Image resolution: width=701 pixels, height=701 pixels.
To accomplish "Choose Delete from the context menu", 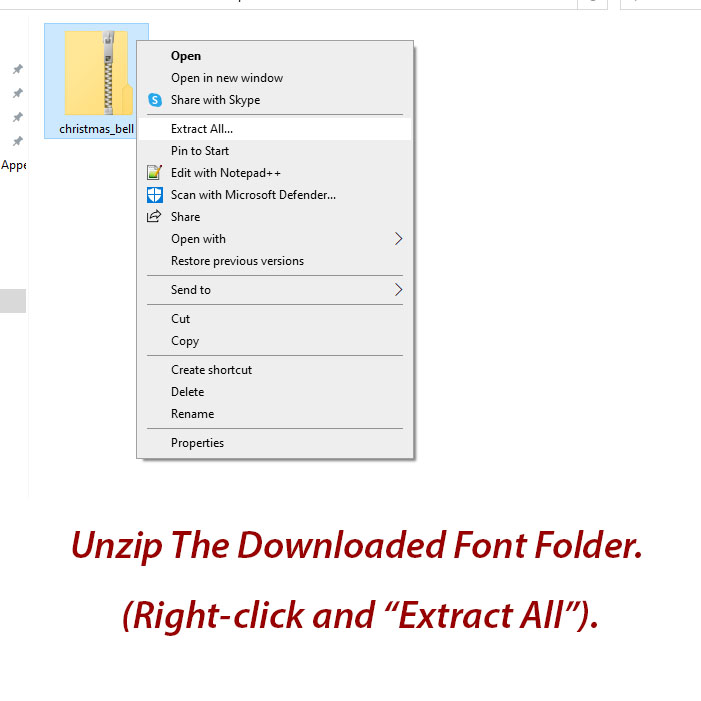I will (x=275, y=392).
